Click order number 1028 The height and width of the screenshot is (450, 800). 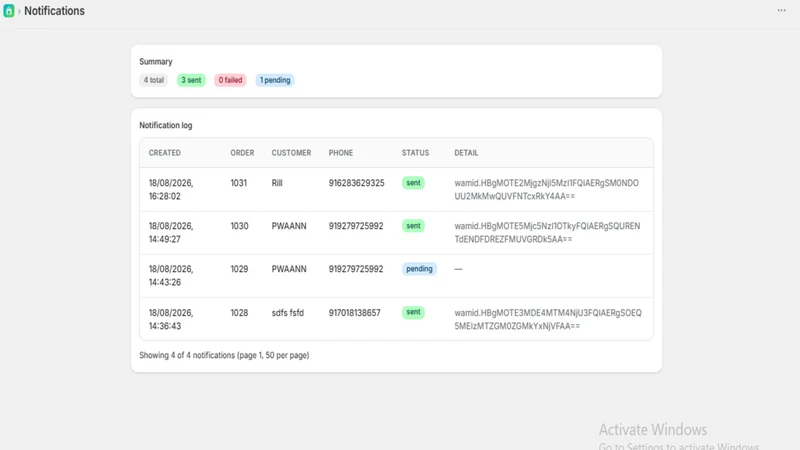239,313
